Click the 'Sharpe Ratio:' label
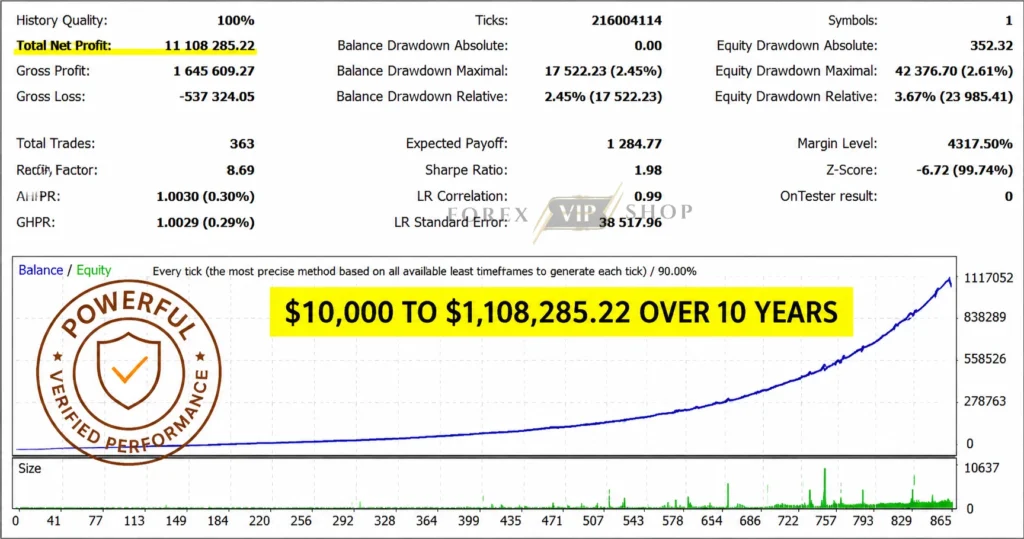The height and width of the screenshot is (539, 1024). coord(466,170)
